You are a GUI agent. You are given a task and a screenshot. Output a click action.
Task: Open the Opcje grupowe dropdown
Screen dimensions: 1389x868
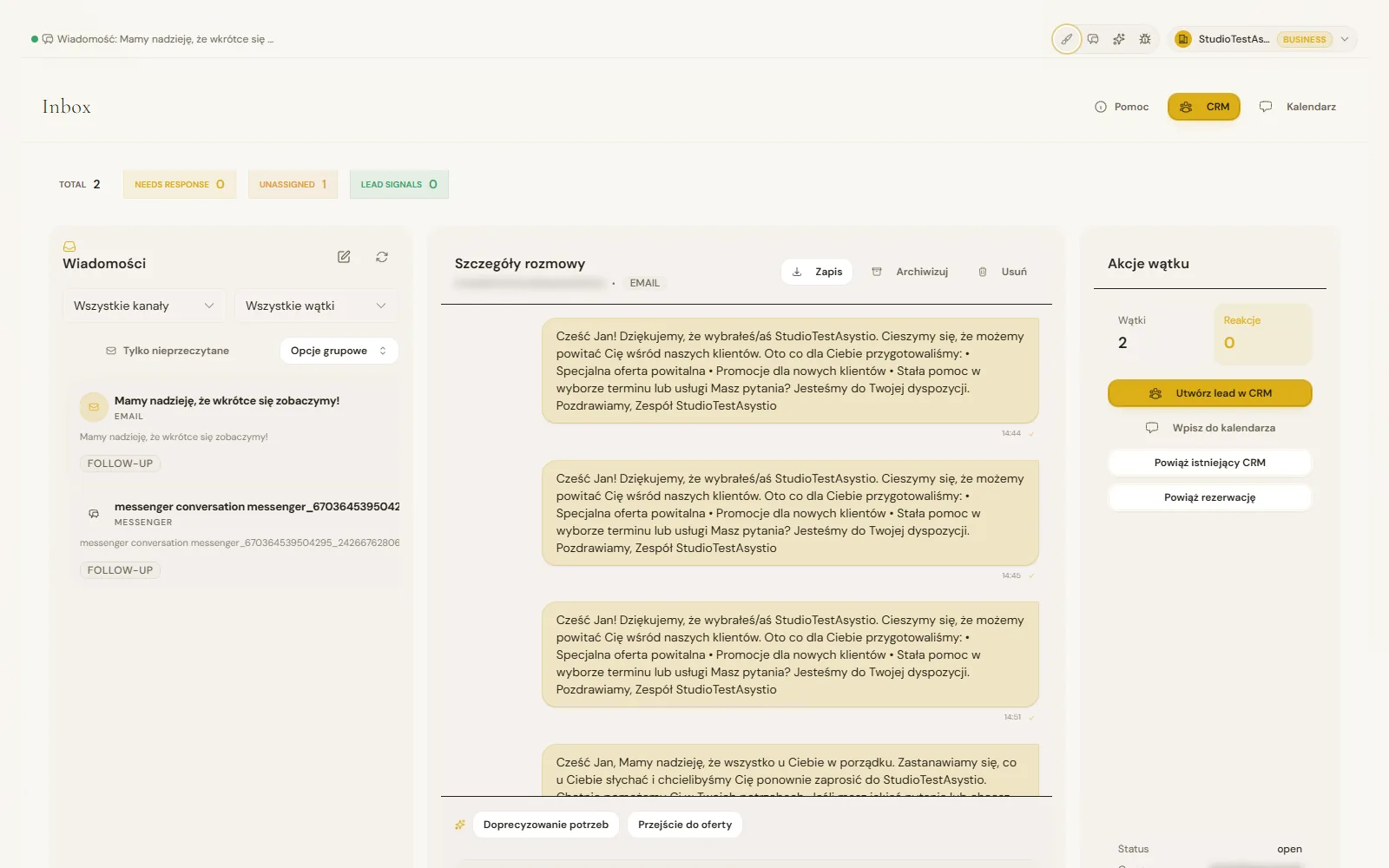(x=339, y=351)
